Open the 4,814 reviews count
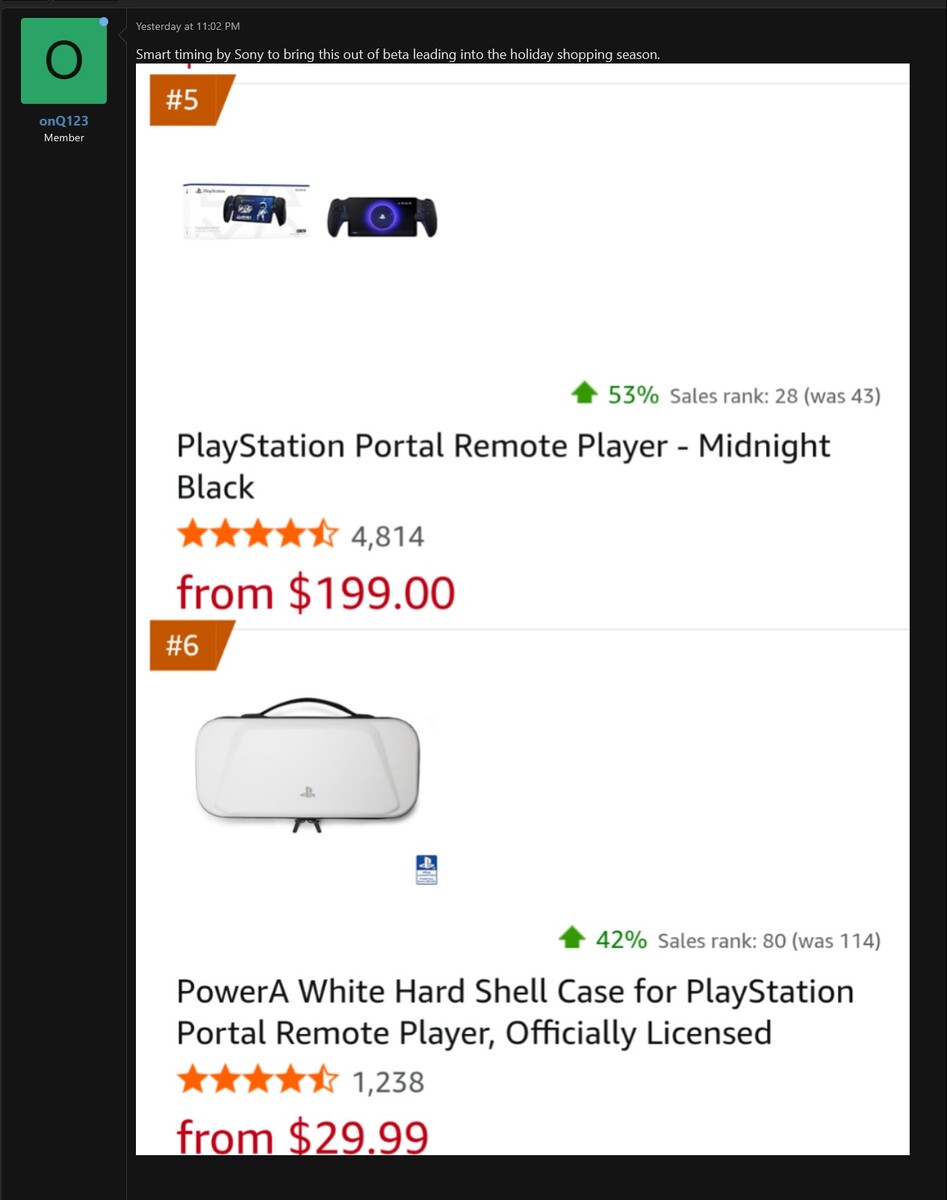947x1200 pixels. 387,537
